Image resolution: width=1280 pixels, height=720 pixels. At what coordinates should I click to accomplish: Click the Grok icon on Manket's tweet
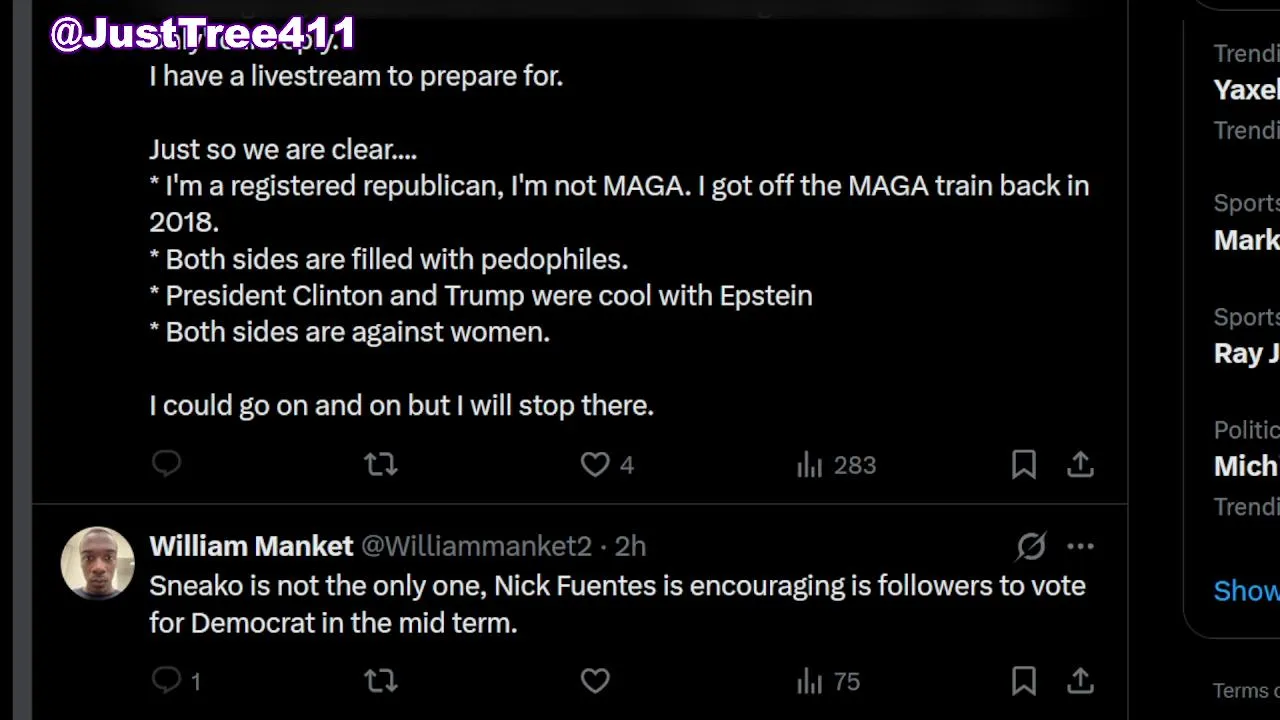pos(1031,546)
